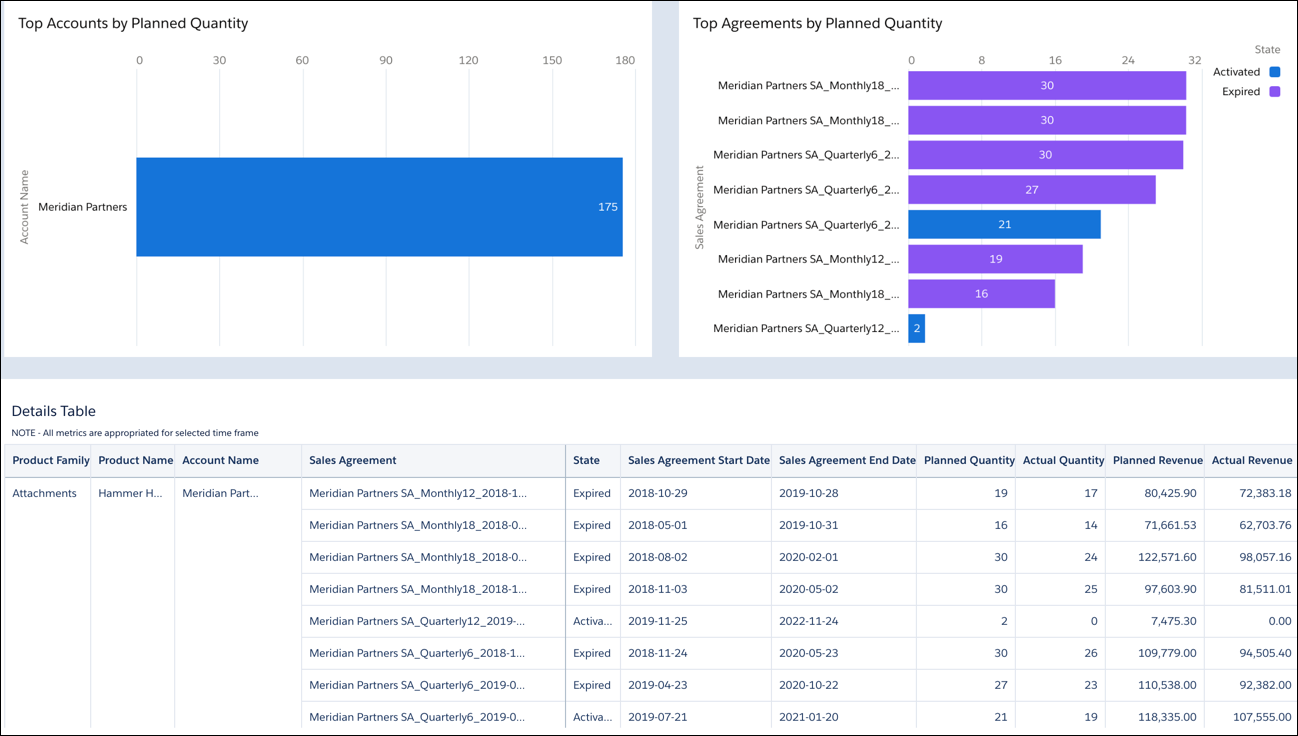Click the Expired purple legend swatch

pos(1274,91)
